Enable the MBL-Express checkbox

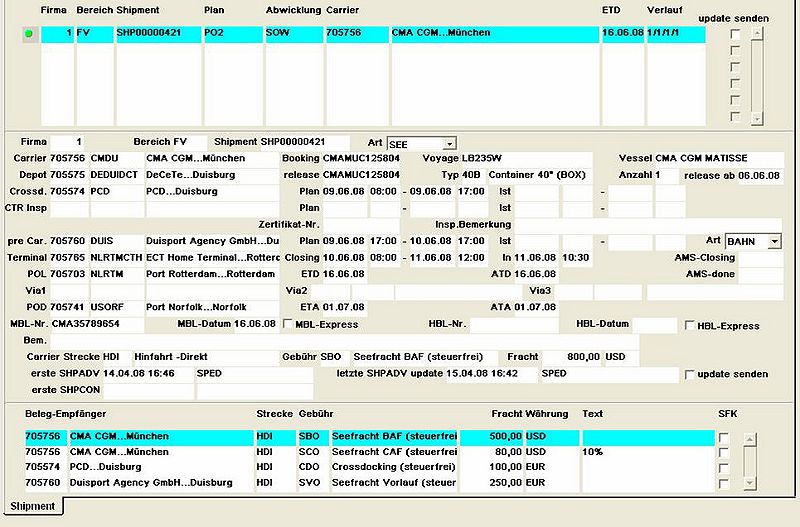288,324
